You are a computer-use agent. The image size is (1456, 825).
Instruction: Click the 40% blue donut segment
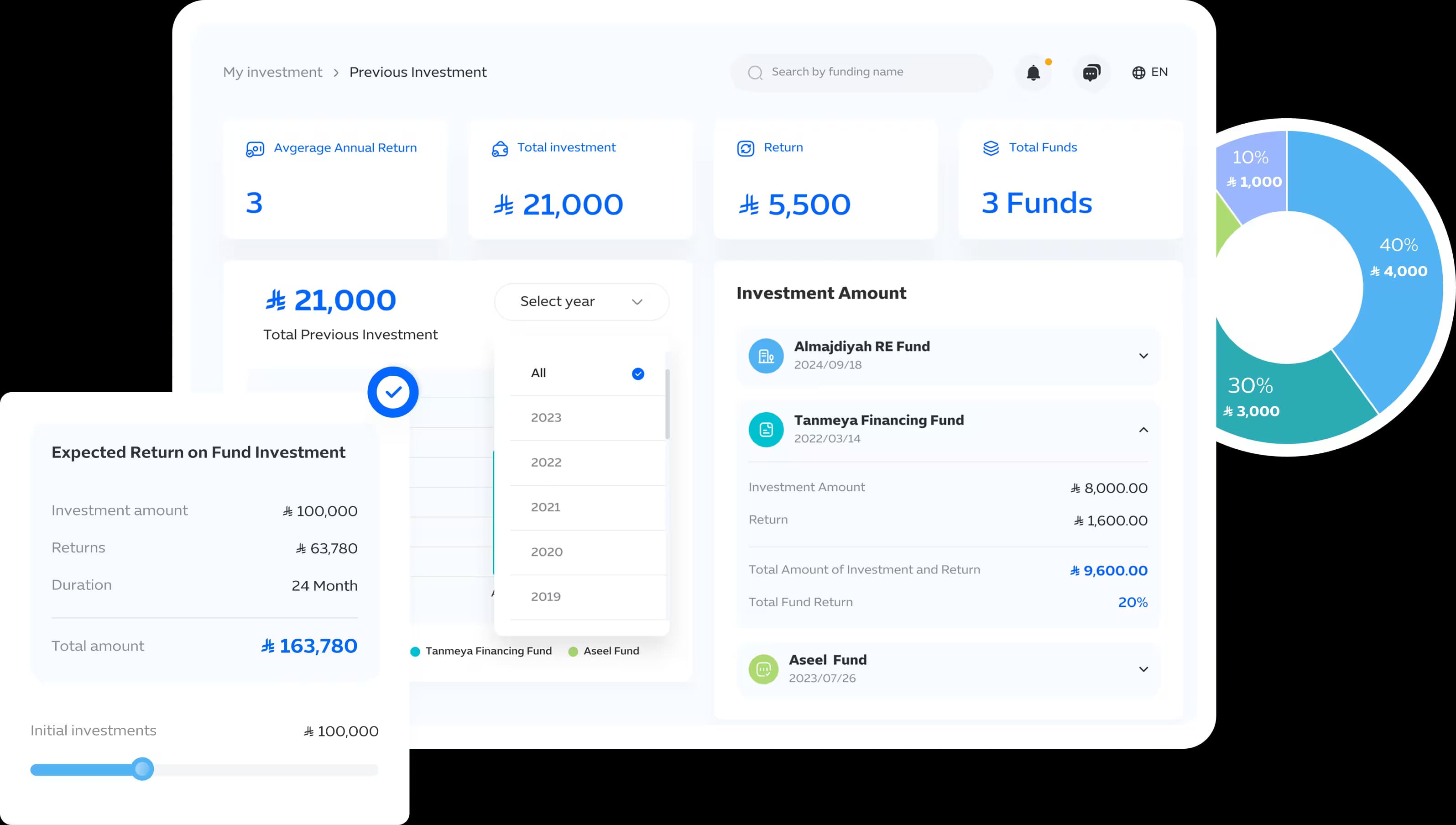(x=1398, y=258)
